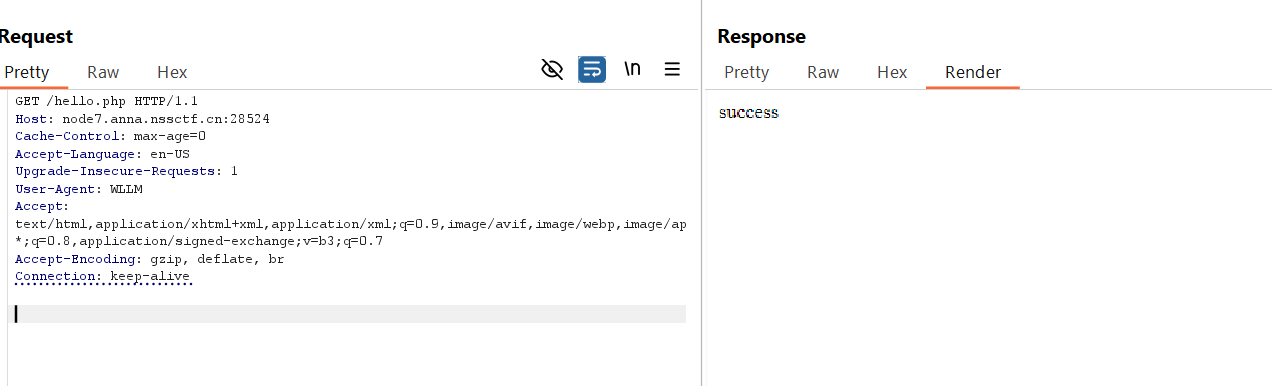Image resolution: width=1272 pixels, height=386 pixels.
Task: Open the Request hamburger options menu
Action: pos(673,70)
